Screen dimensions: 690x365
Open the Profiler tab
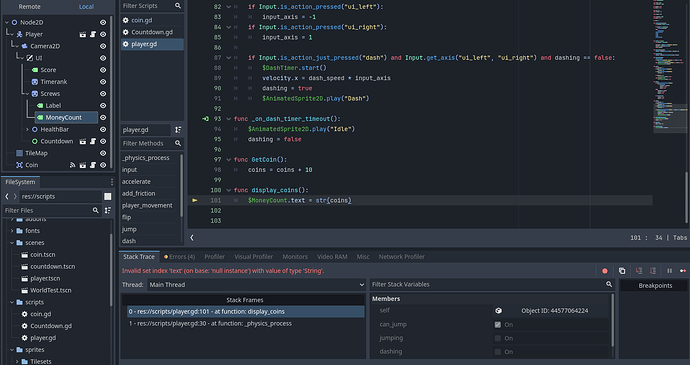(214, 257)
